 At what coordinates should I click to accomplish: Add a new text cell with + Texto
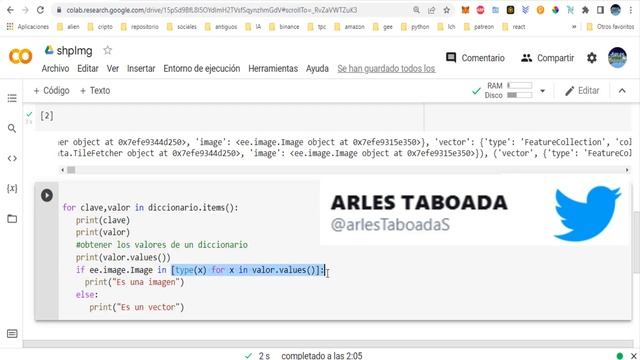pos(95,91)
